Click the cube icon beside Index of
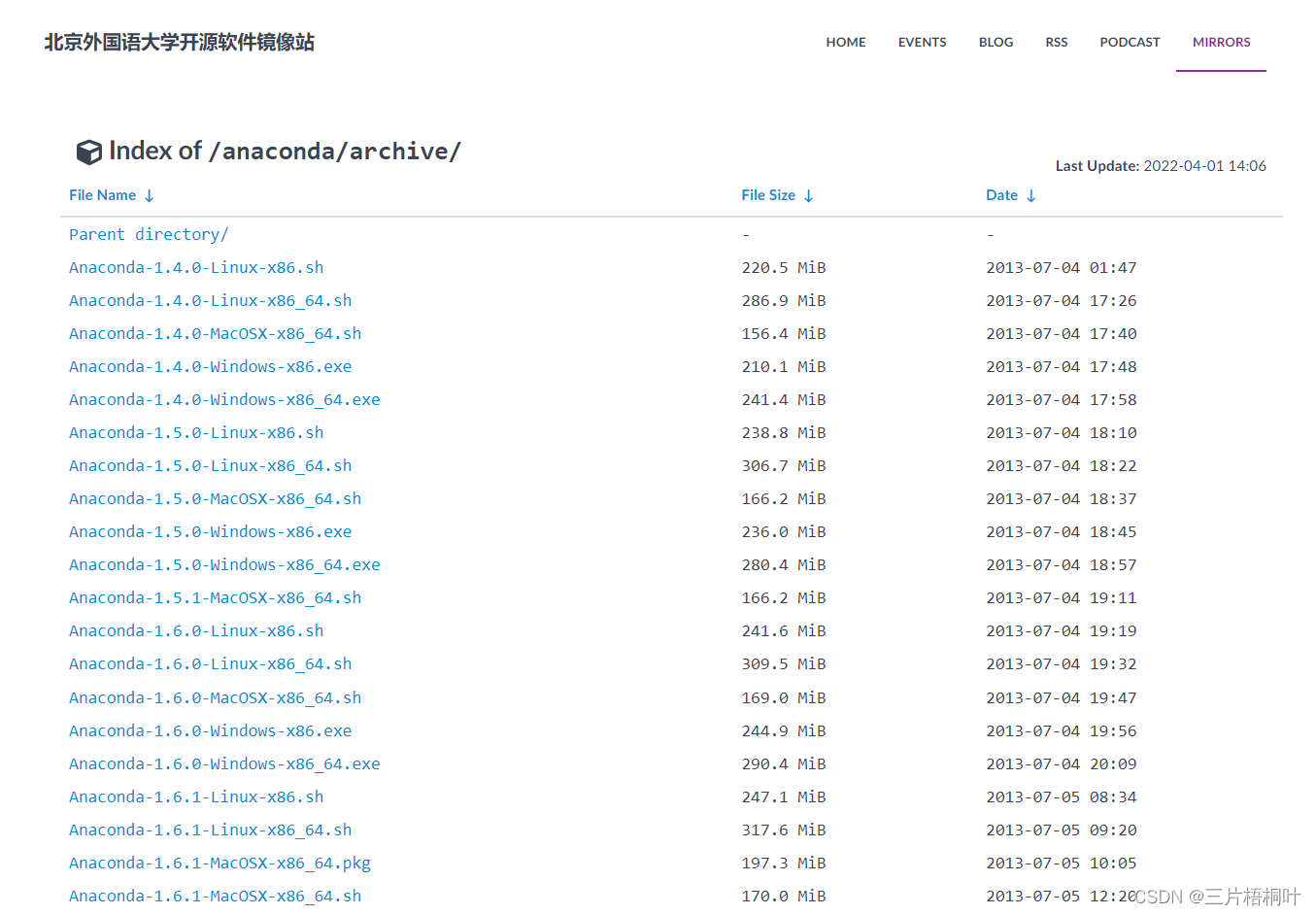This screenshot has width=1316, height=915. click(x=88, y=152)
